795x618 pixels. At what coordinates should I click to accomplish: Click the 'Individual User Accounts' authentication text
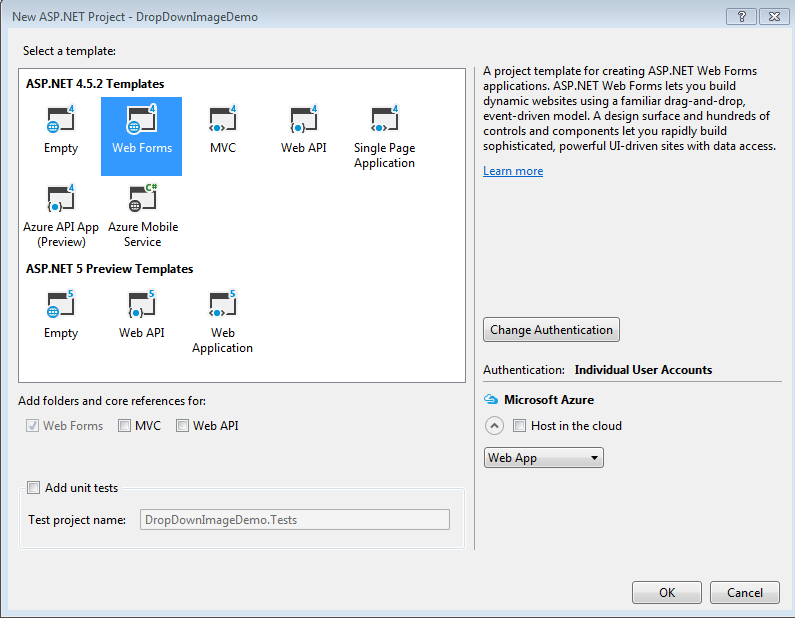coord(643,370)
